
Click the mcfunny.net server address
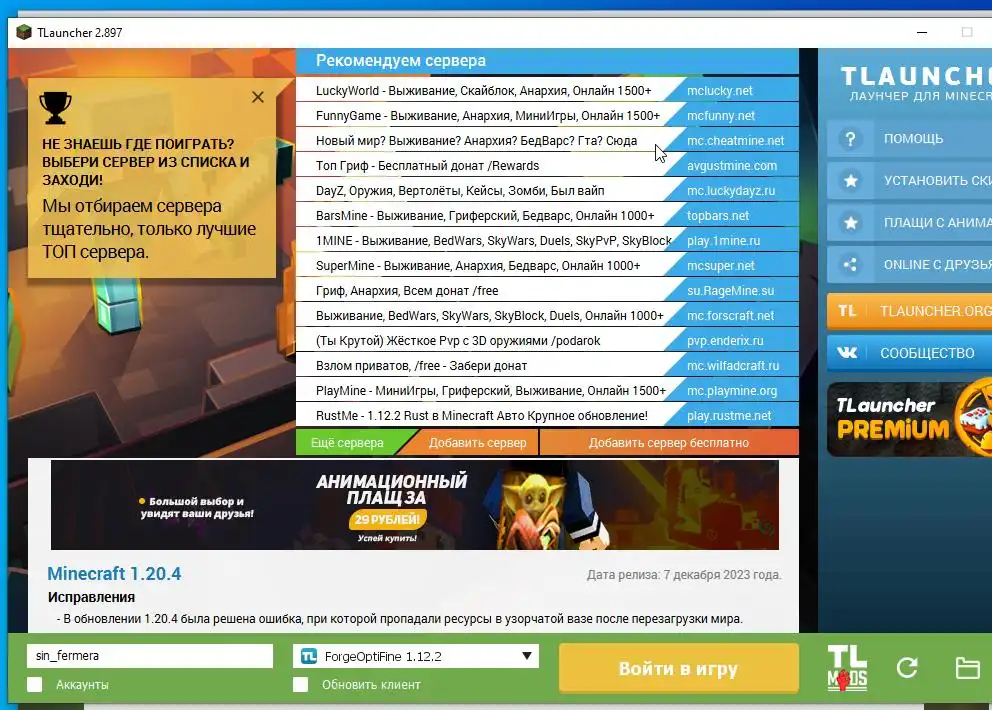click(721, 116)
